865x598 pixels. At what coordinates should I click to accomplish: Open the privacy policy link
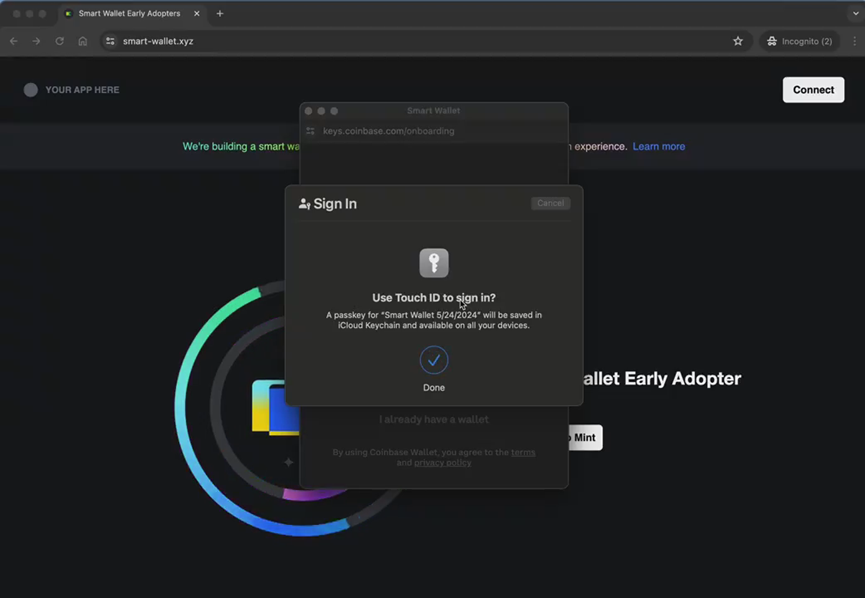[442, 463]
